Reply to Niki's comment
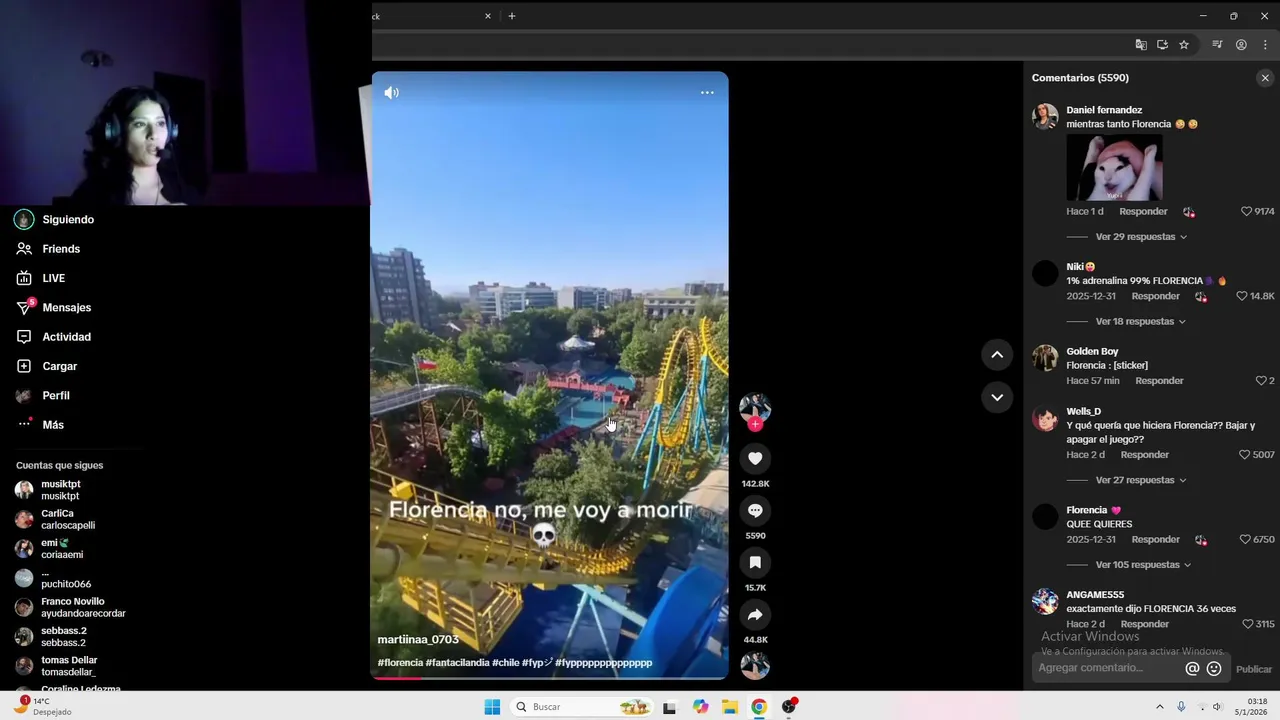This screenshot has width=1280, height=720. (1155, 296)
